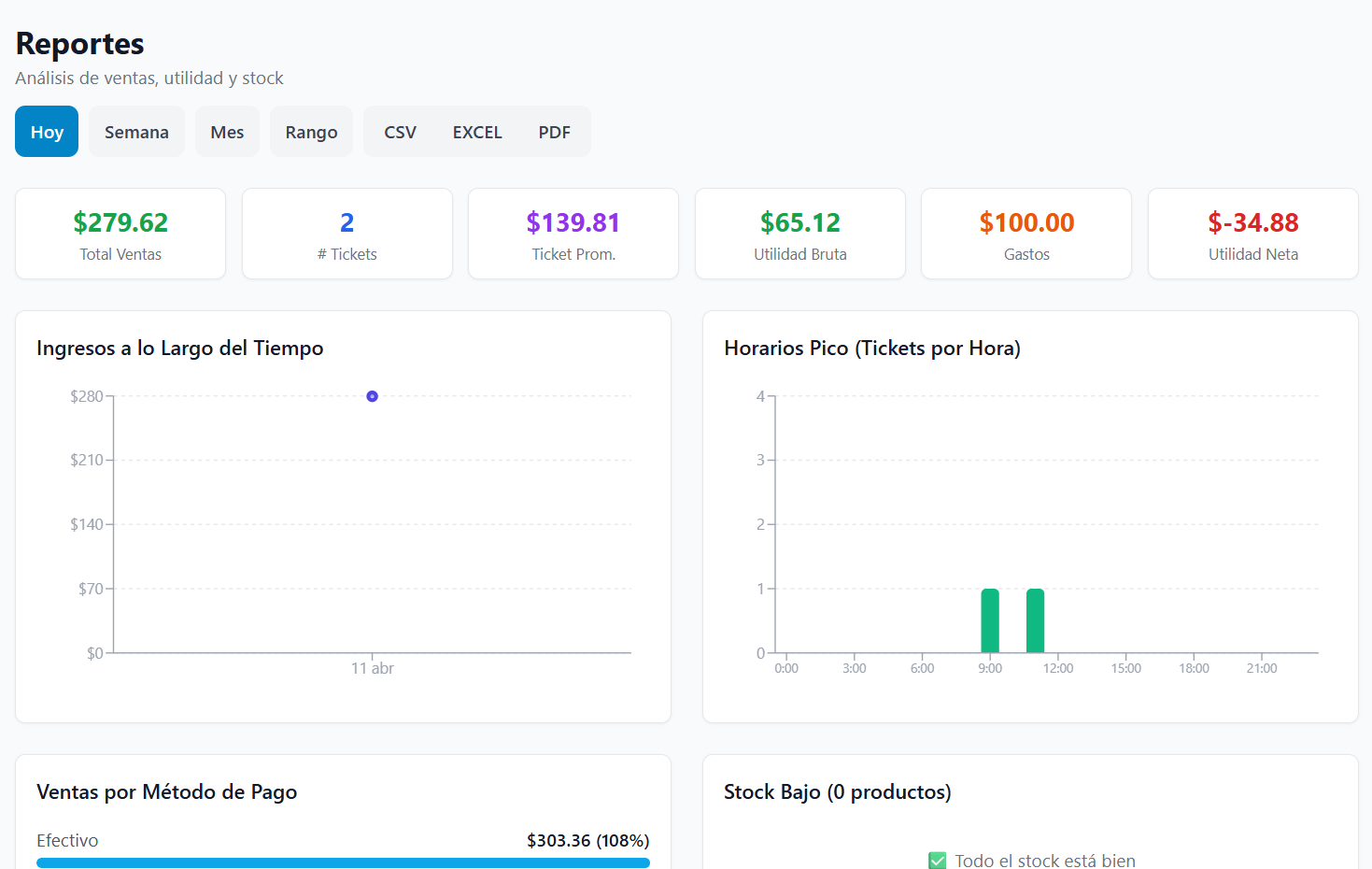Image resolution: width=1372 pixels, height=869 pixels.
Task: Export report as CSV
Action: [400, 132]
